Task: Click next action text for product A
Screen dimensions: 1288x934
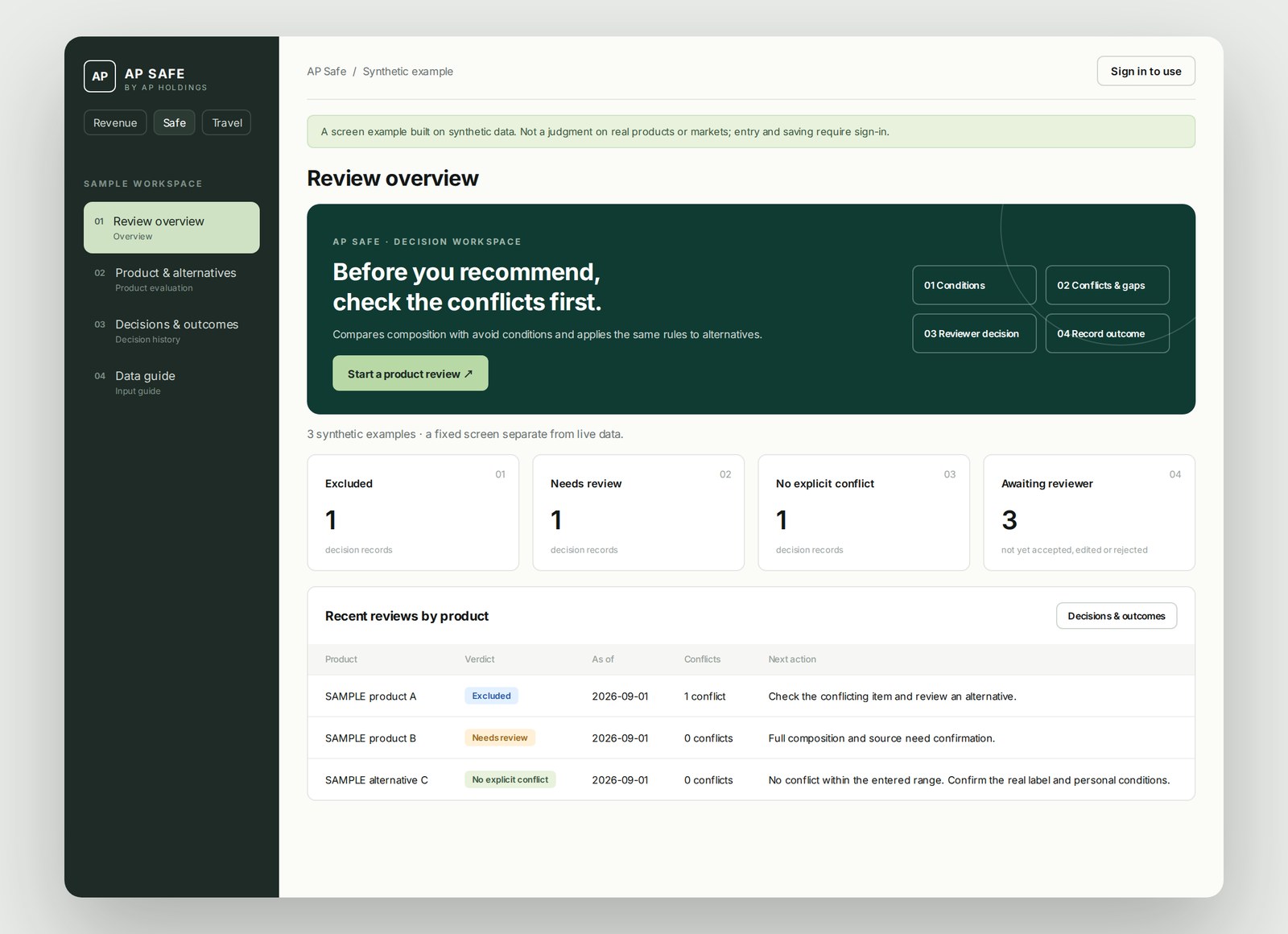Action: tap(892, 696)
